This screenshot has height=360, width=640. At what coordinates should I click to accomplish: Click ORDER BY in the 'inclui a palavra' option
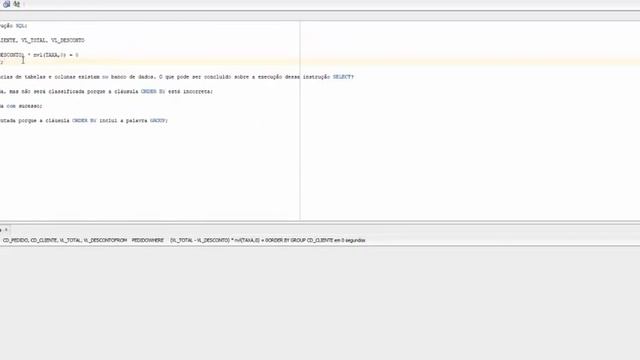click(84, 121)
